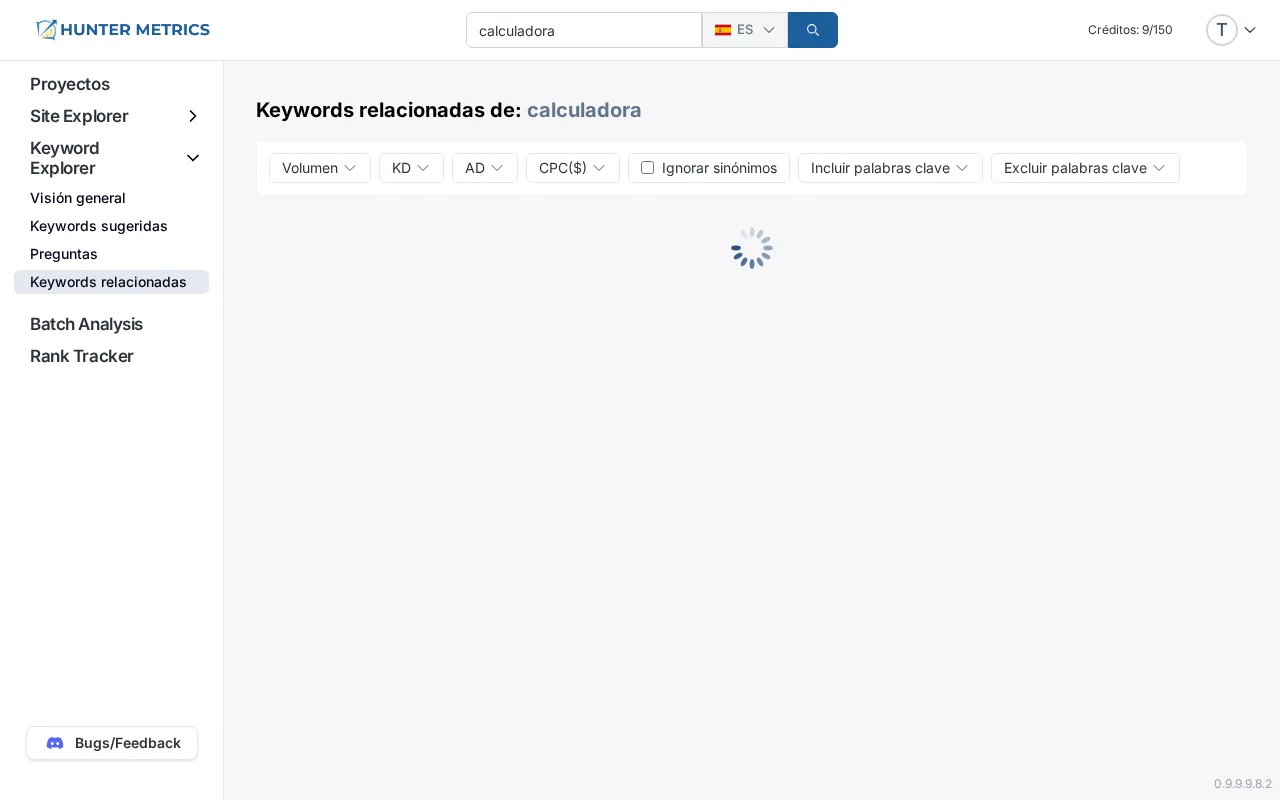Screen dimensions: 1280x800
Task: Click the Discord icon on Bugs/Feedback
Action: tap(55, 743)
